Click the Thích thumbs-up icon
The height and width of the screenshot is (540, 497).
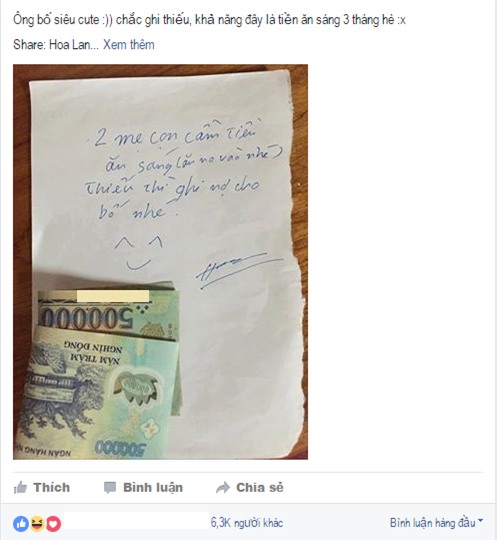[x=20, y=487]
